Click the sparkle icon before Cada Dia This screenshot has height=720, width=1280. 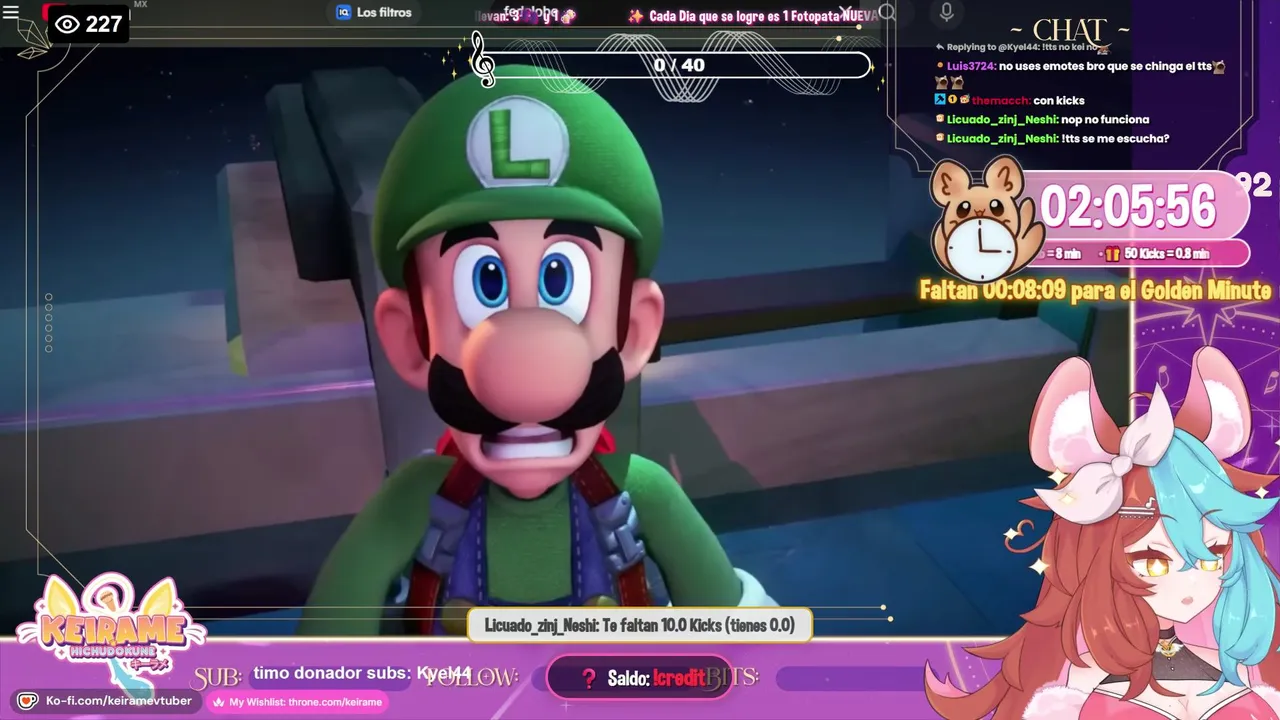tap(635, 16)
